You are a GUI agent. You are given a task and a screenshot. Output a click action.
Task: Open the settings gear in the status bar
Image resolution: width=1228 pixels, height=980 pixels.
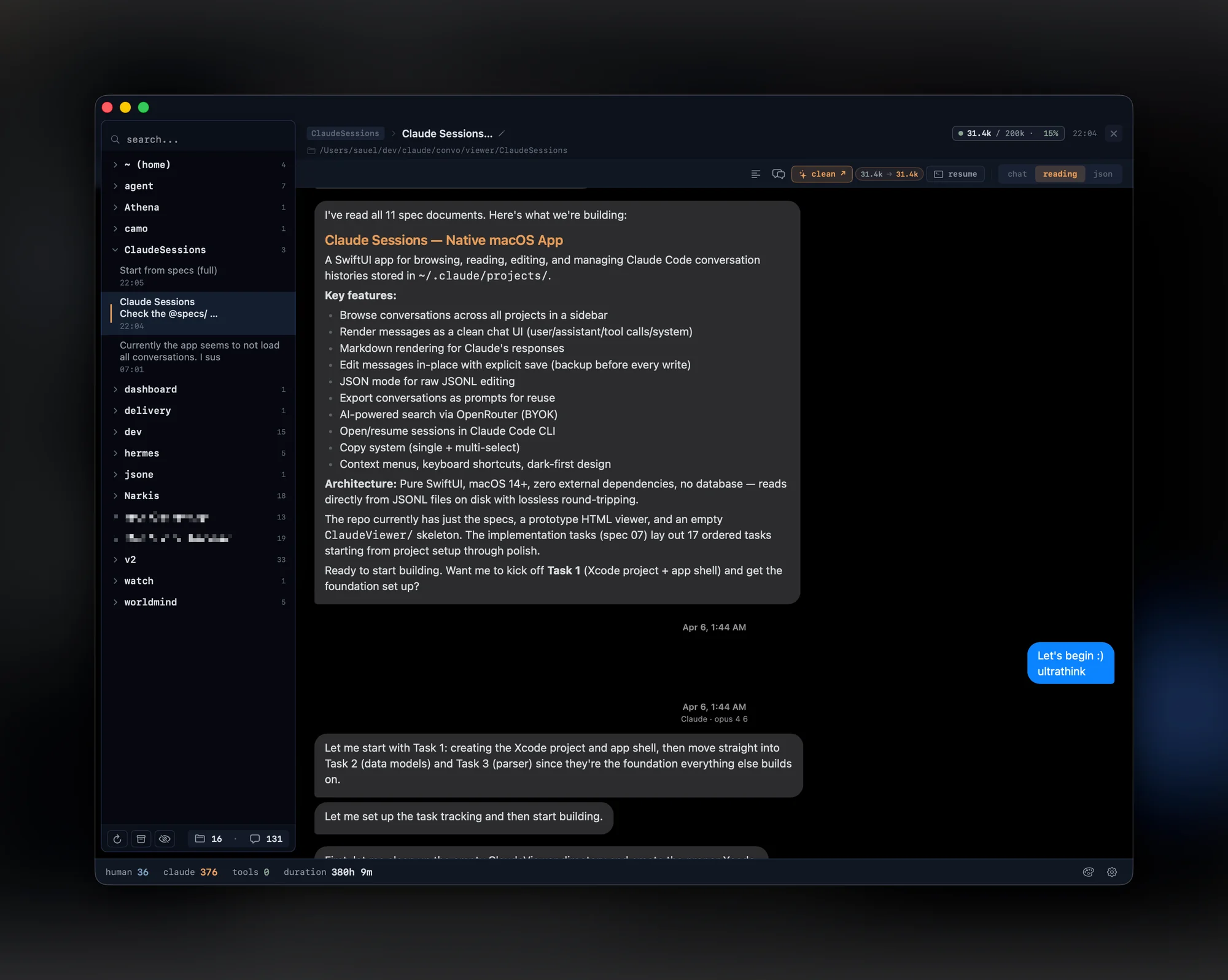(1112, 872)
